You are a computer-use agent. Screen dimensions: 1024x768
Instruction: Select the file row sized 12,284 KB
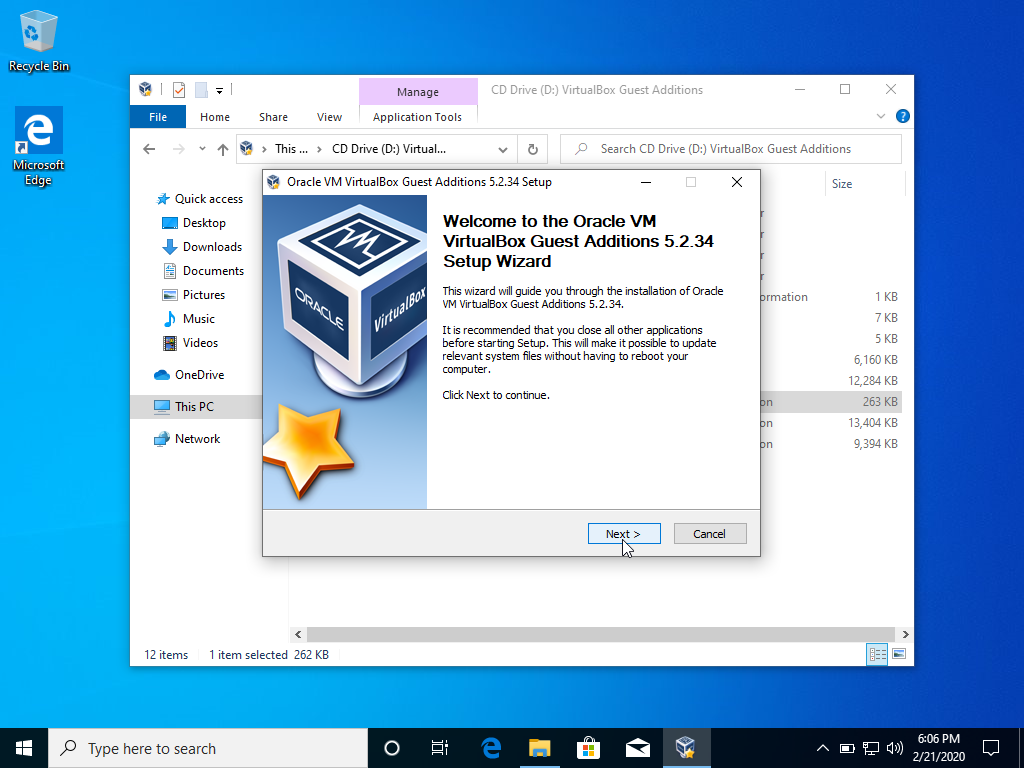(x=831, y=381)
